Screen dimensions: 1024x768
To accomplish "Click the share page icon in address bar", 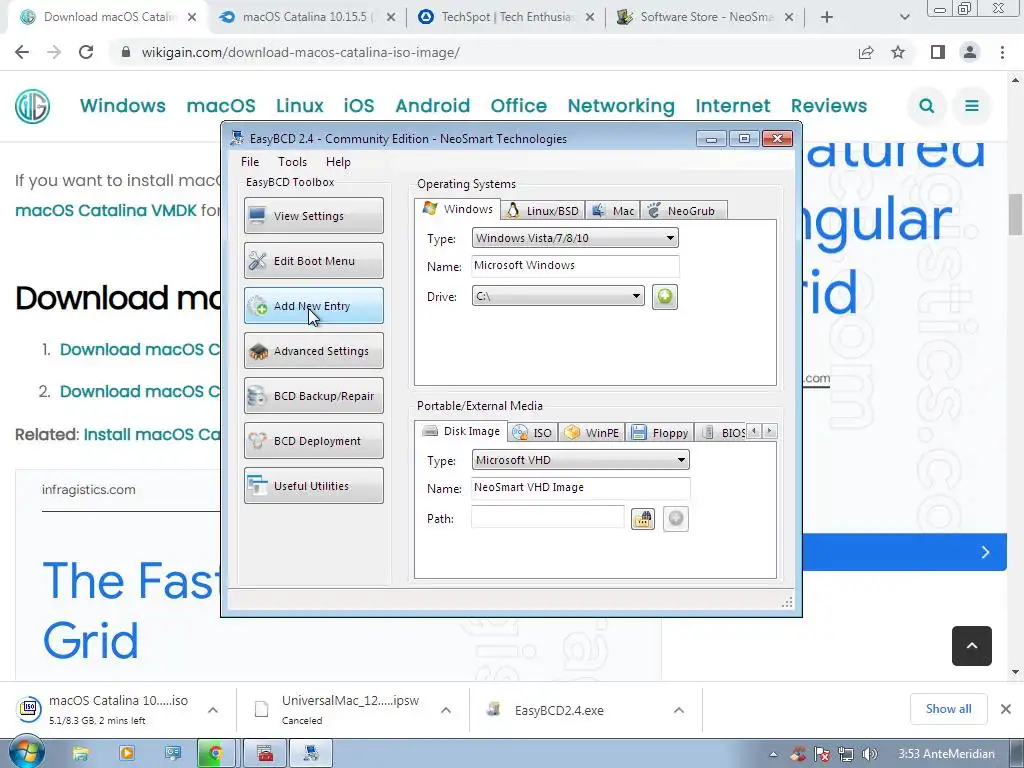I will tap(866, 52).
